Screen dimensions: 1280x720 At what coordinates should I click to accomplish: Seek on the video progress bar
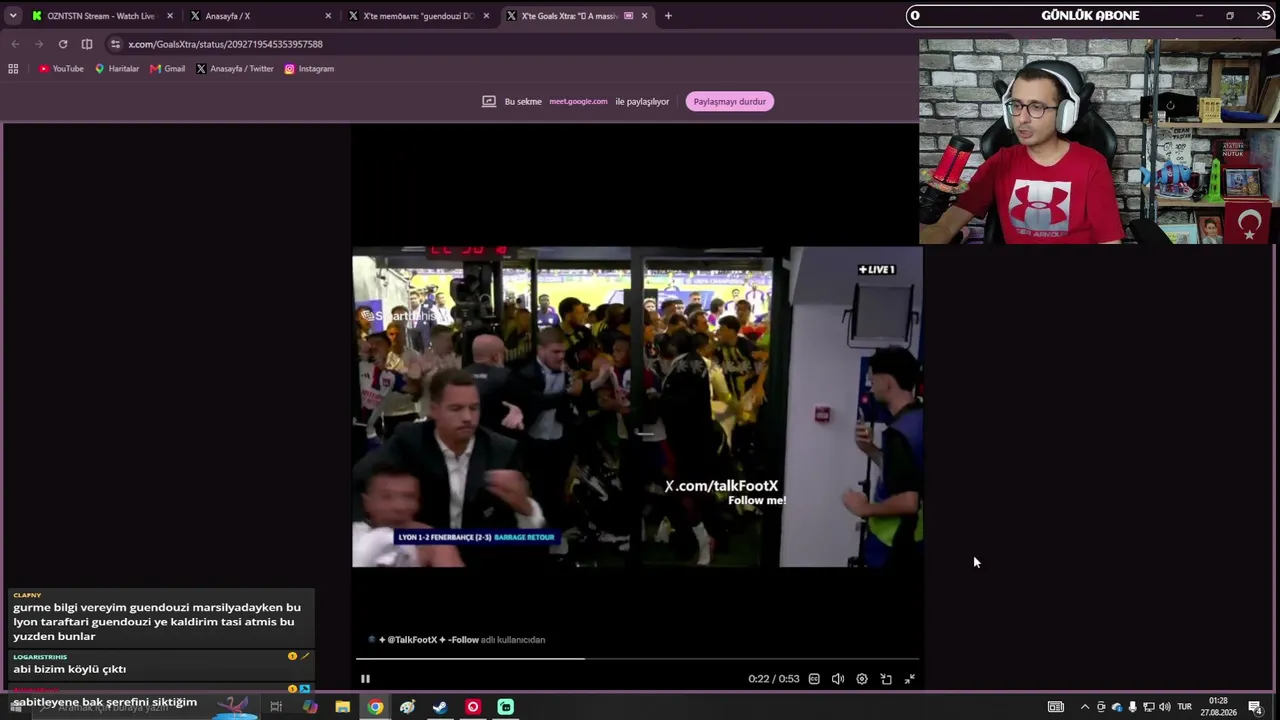pos(637,658)
